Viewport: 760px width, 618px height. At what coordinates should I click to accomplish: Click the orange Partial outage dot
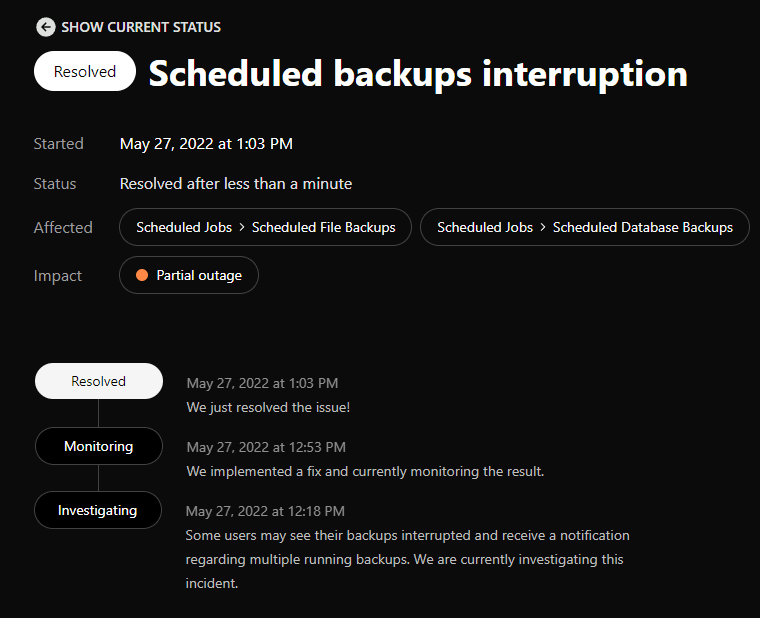(142, 275)
